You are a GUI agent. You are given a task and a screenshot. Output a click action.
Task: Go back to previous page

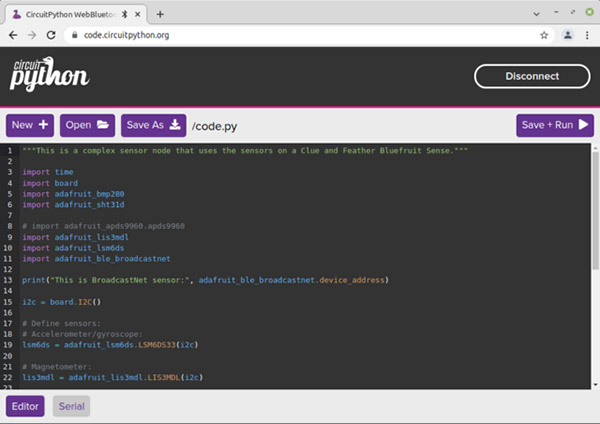click(x=13, y=34)
